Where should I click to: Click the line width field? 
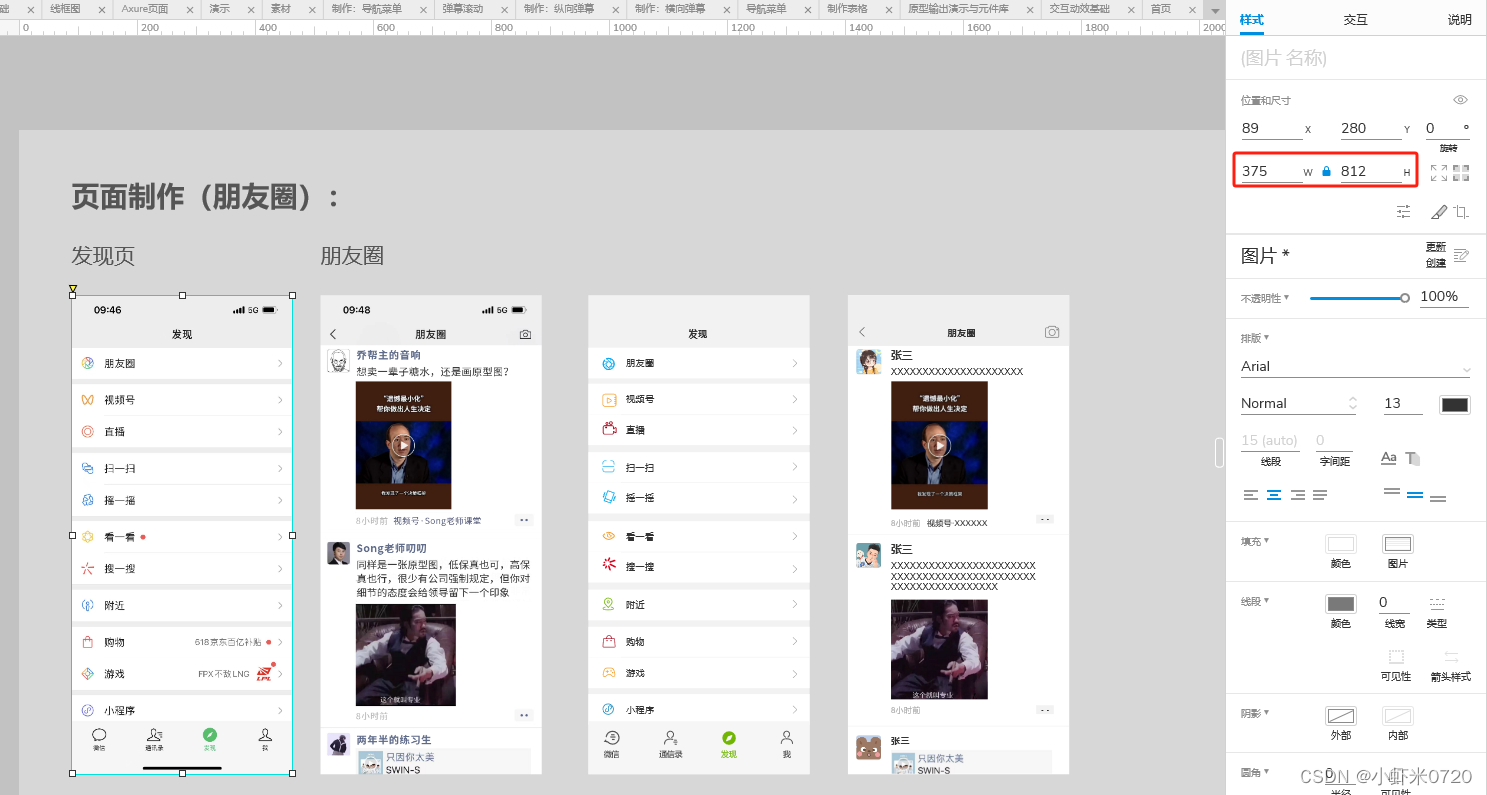1394,603
